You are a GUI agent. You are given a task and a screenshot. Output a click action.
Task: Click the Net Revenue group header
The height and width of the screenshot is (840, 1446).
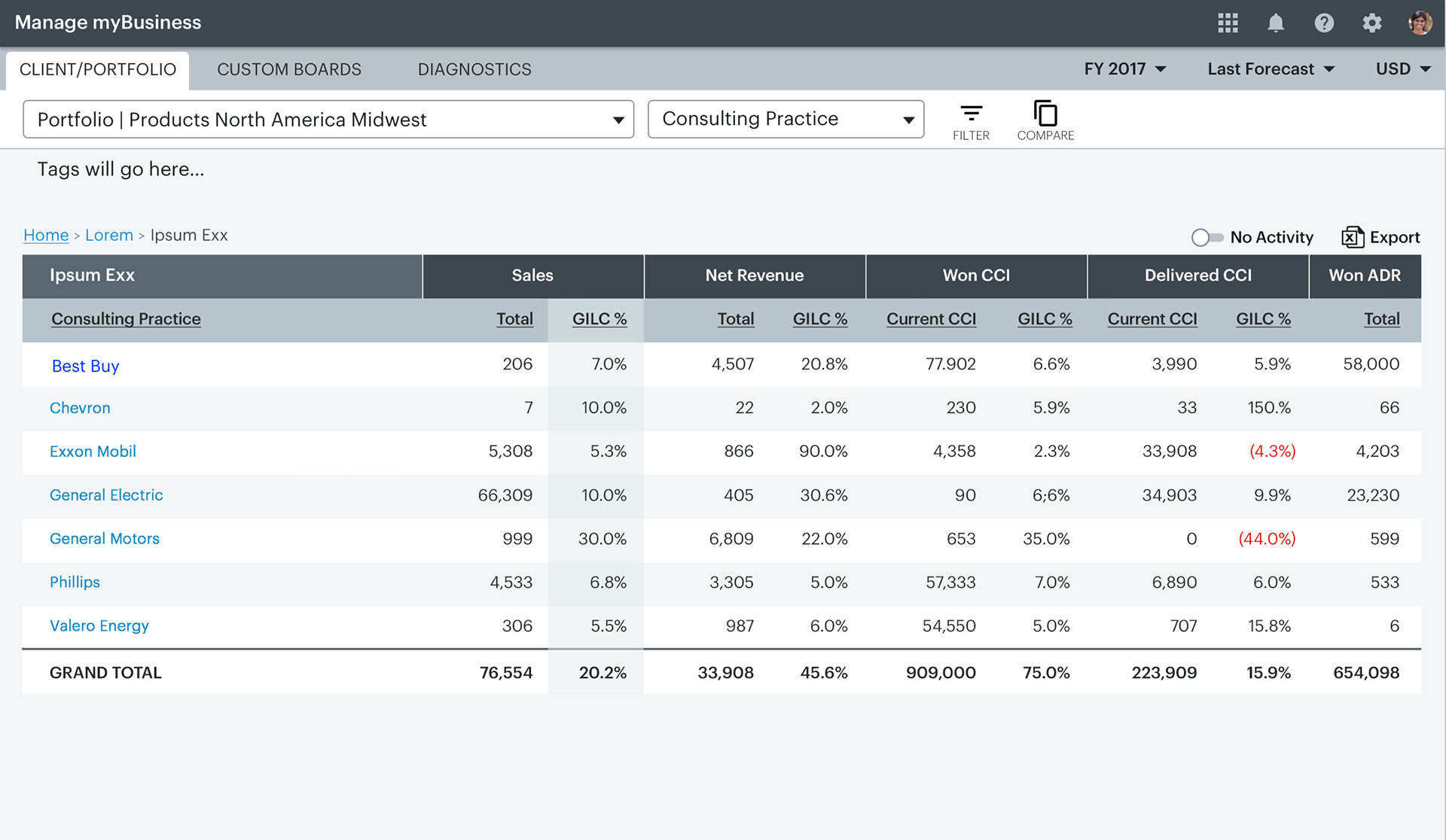tap(755, 275)
